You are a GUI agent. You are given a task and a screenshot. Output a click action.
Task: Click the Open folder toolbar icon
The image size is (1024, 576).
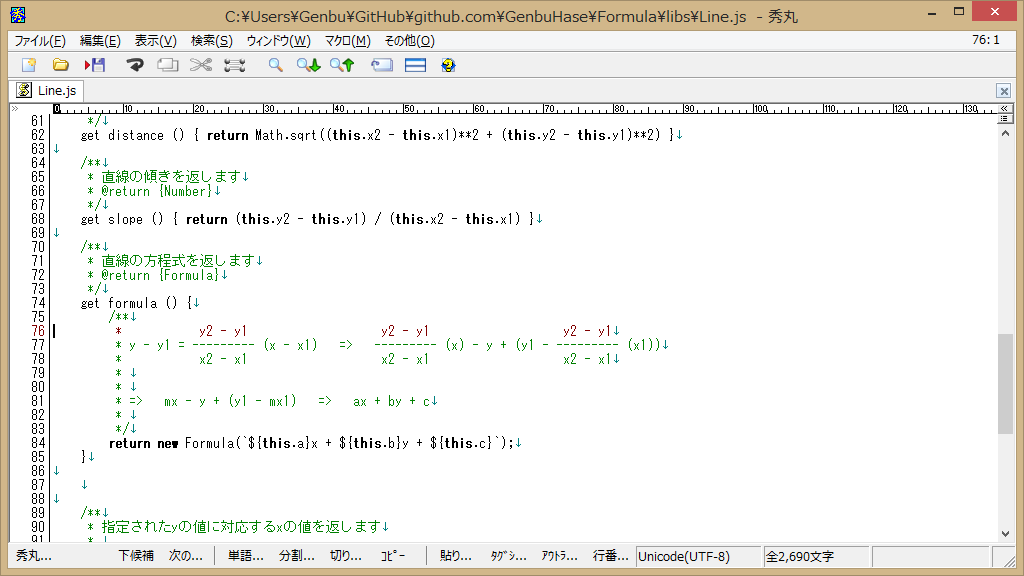click(x=61, y=65)
